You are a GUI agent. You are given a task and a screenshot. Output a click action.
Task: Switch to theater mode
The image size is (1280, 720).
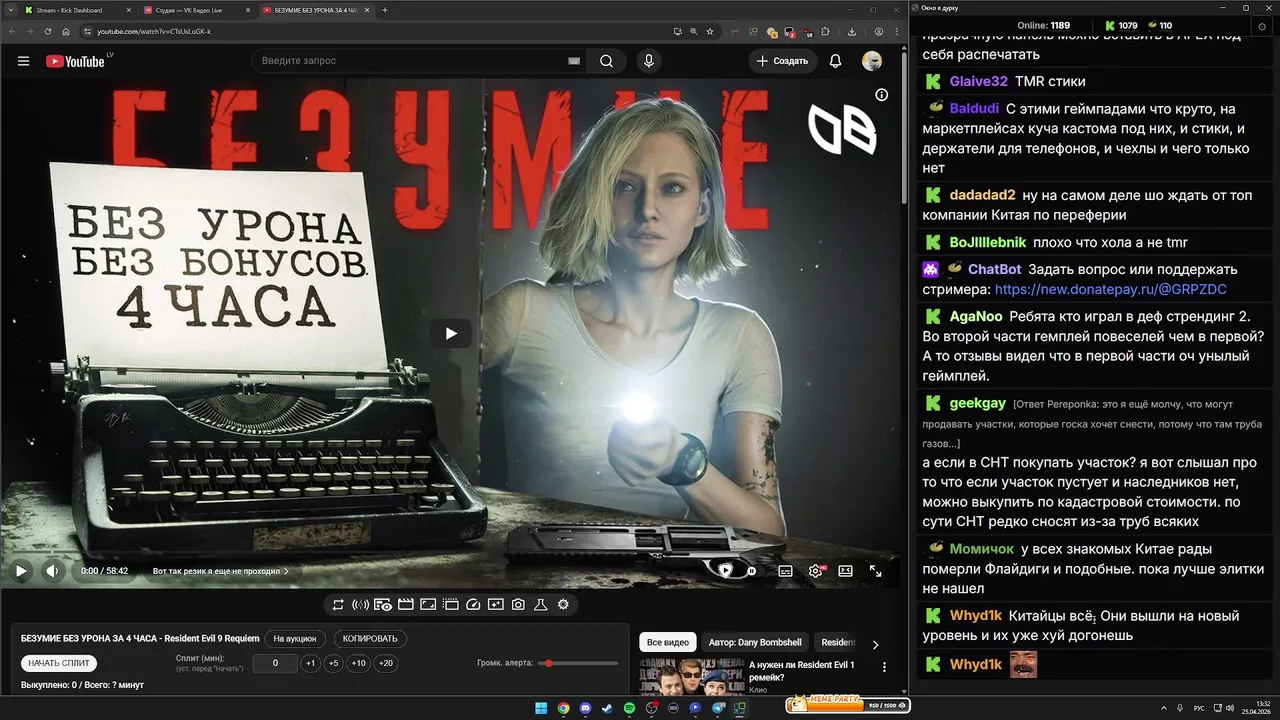(845, 571)
